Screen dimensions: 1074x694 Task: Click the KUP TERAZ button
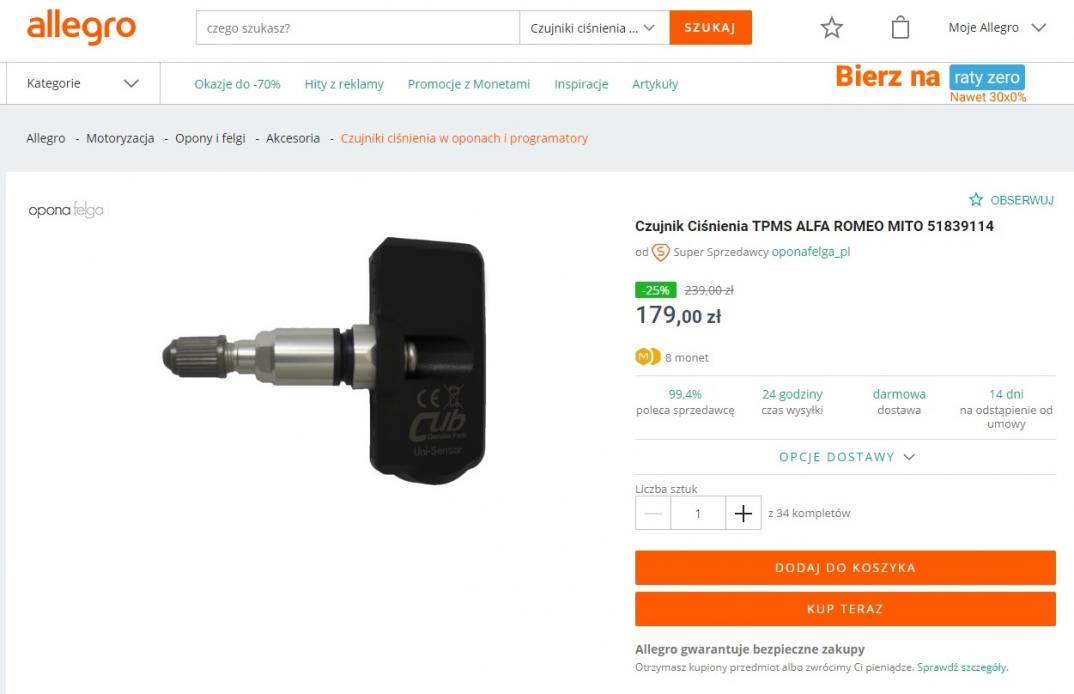point(845,609)
